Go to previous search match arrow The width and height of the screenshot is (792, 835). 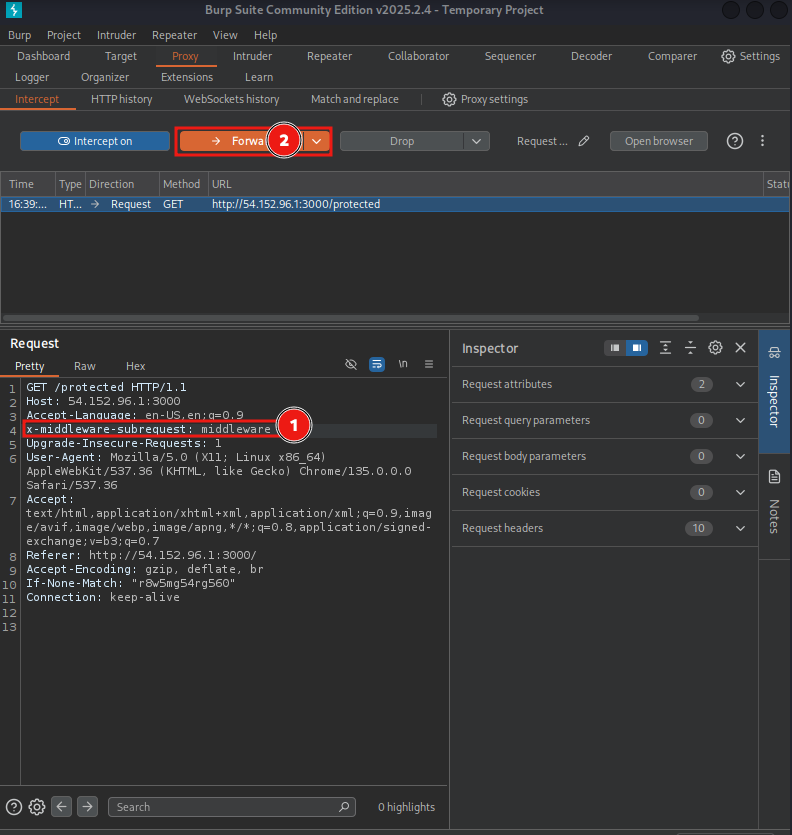(x=62, y=807)
